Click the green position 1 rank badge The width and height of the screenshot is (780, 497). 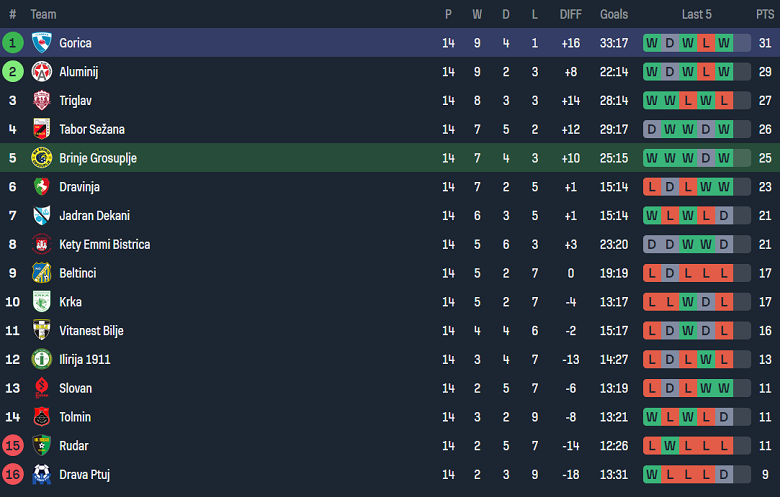(13, 43)
